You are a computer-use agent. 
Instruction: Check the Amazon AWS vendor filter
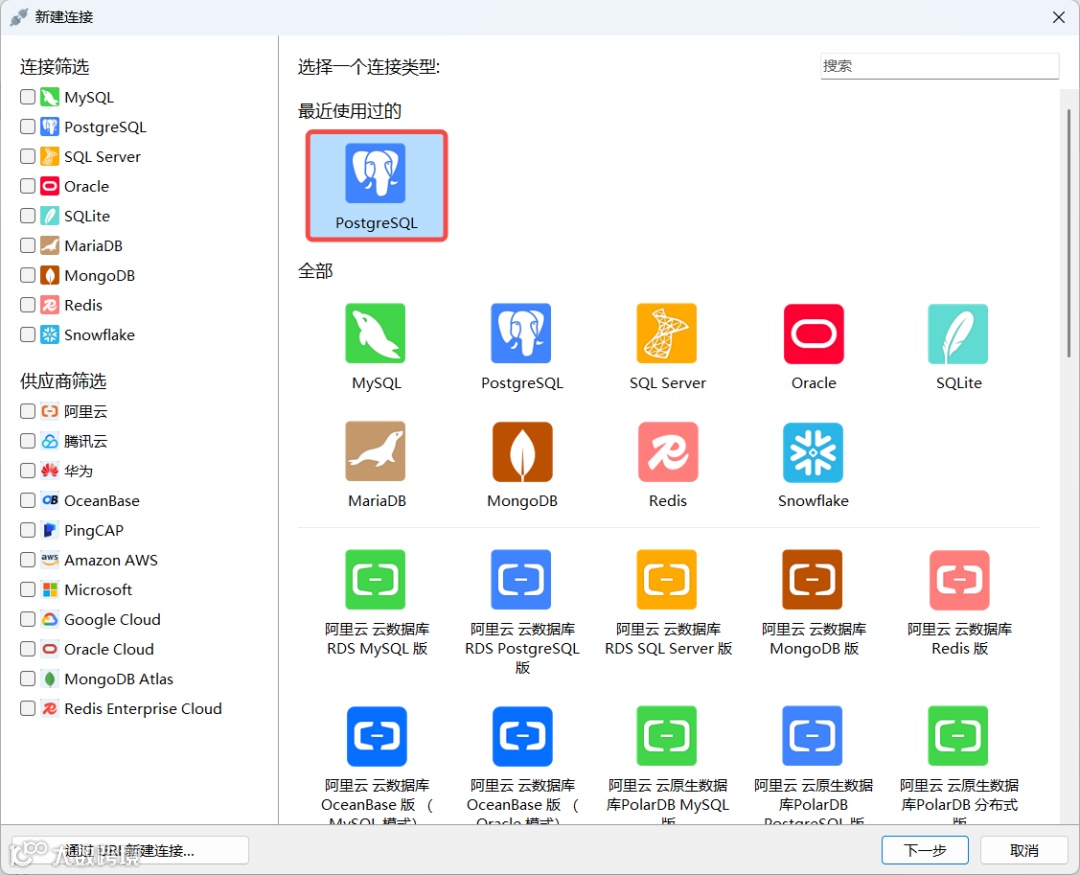click(28, 559)
